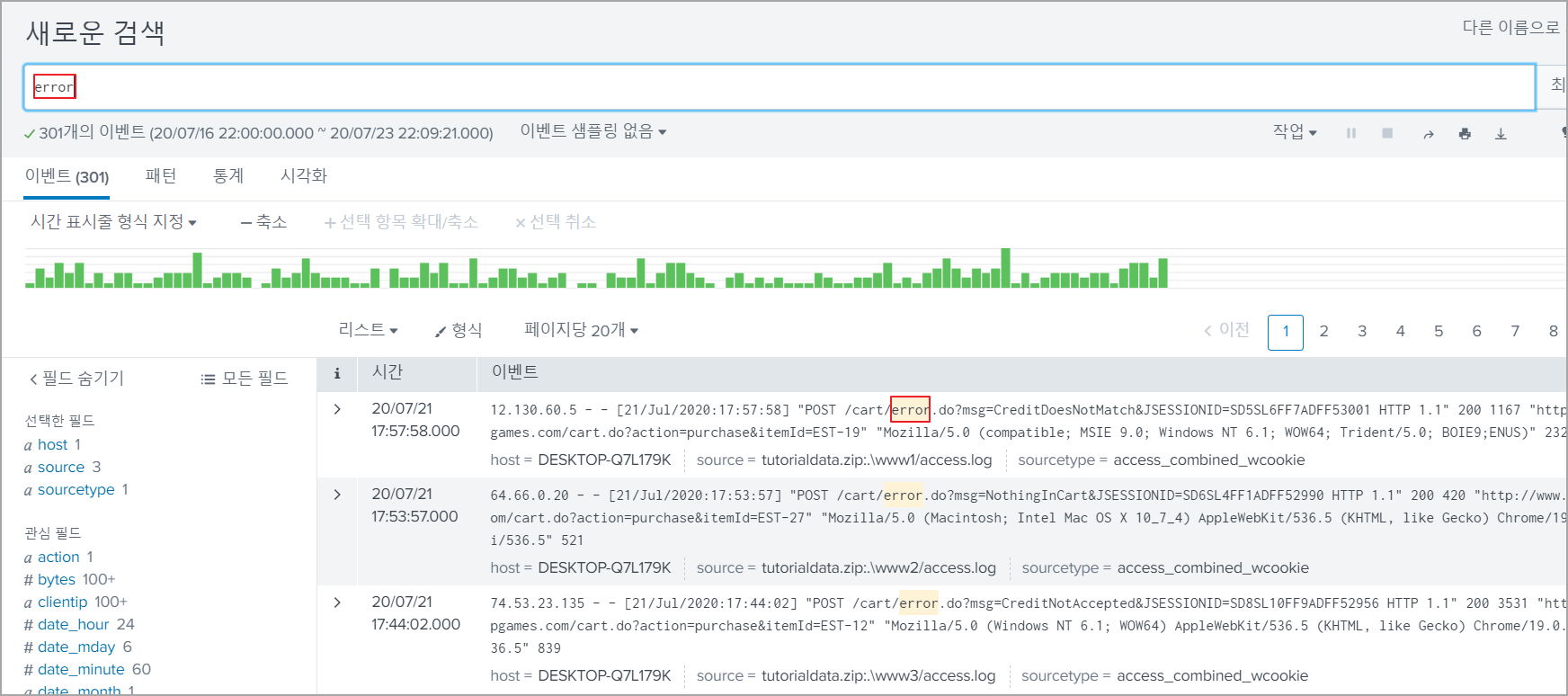Print the search results
The width and height of the screenshot is (1568, 696).
click(1465, 134)
